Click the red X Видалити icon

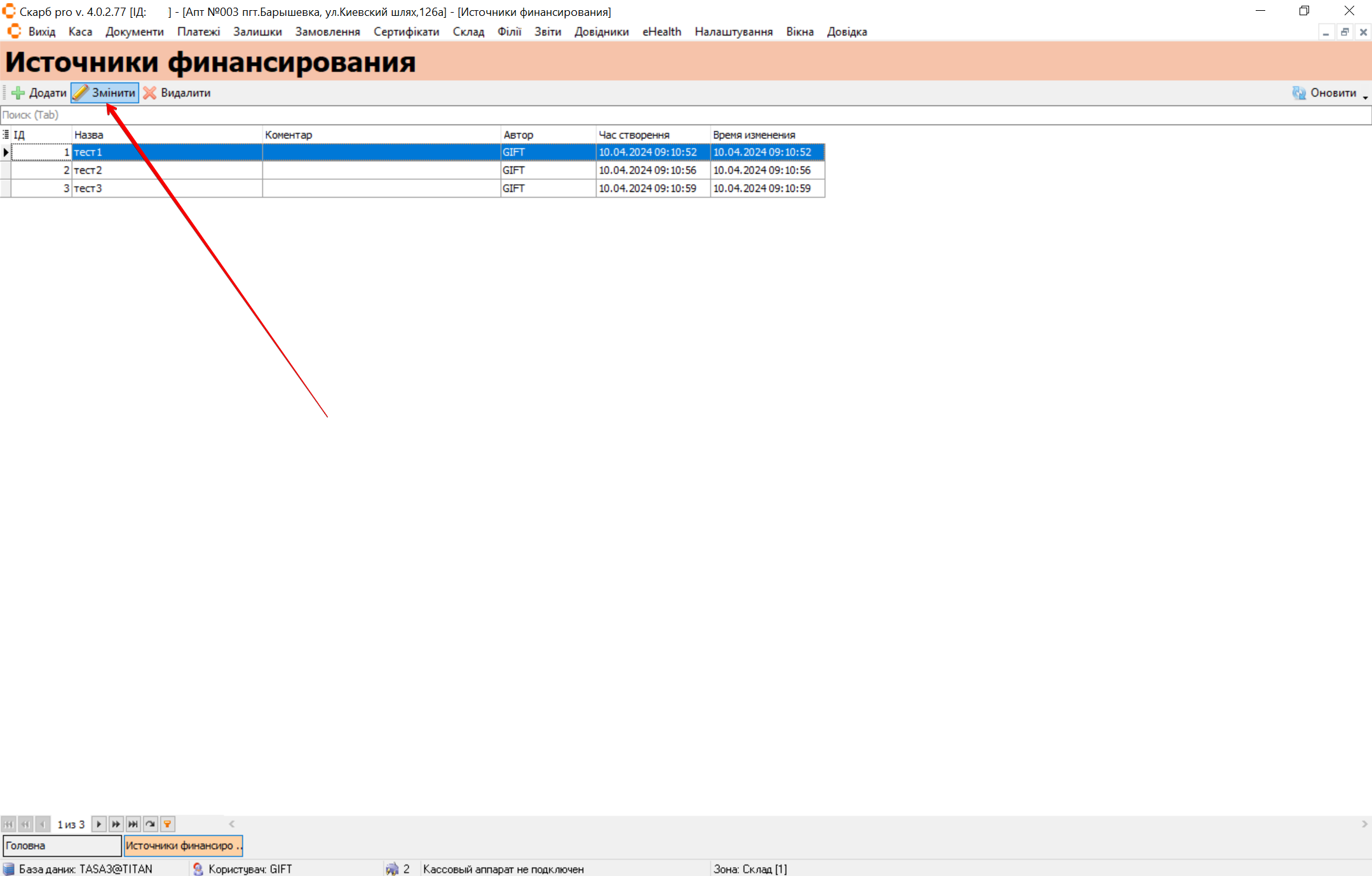tap(150, 93)
